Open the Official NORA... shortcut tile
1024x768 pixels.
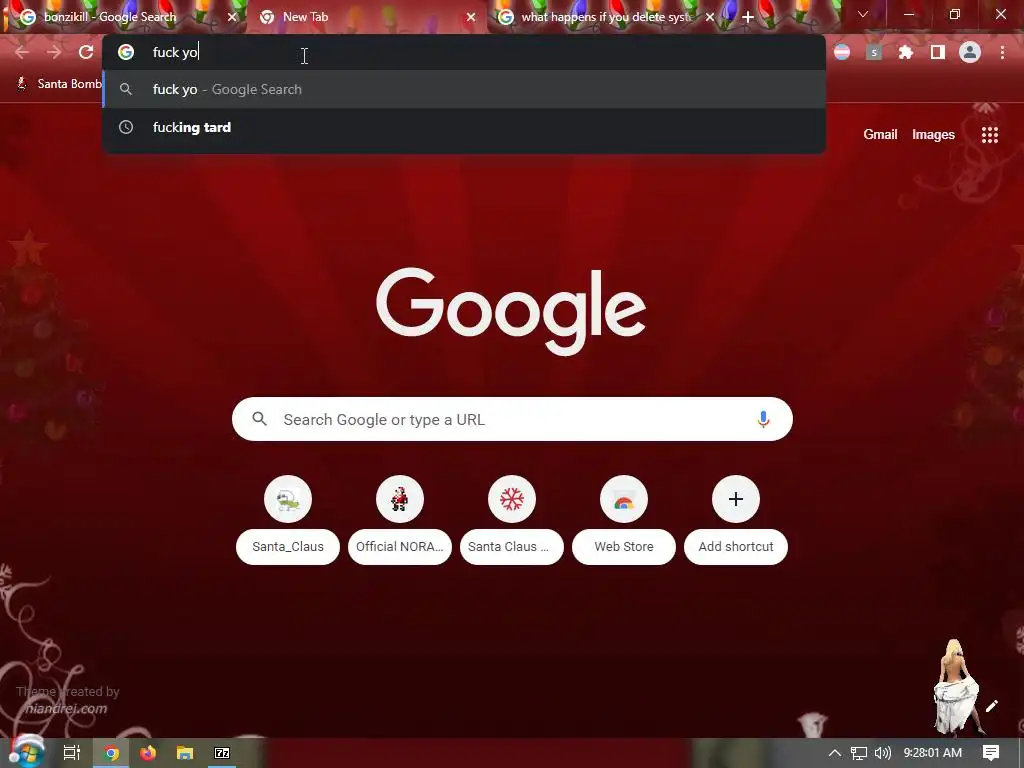pos(400,520)
